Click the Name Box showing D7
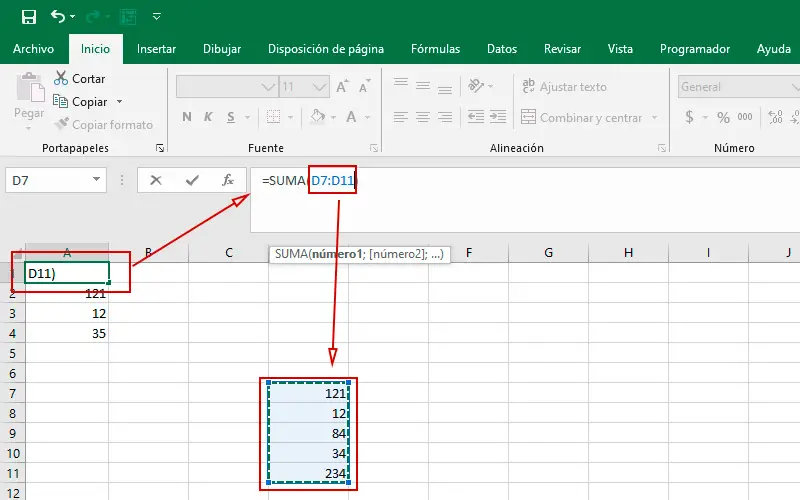 [49, 180]
